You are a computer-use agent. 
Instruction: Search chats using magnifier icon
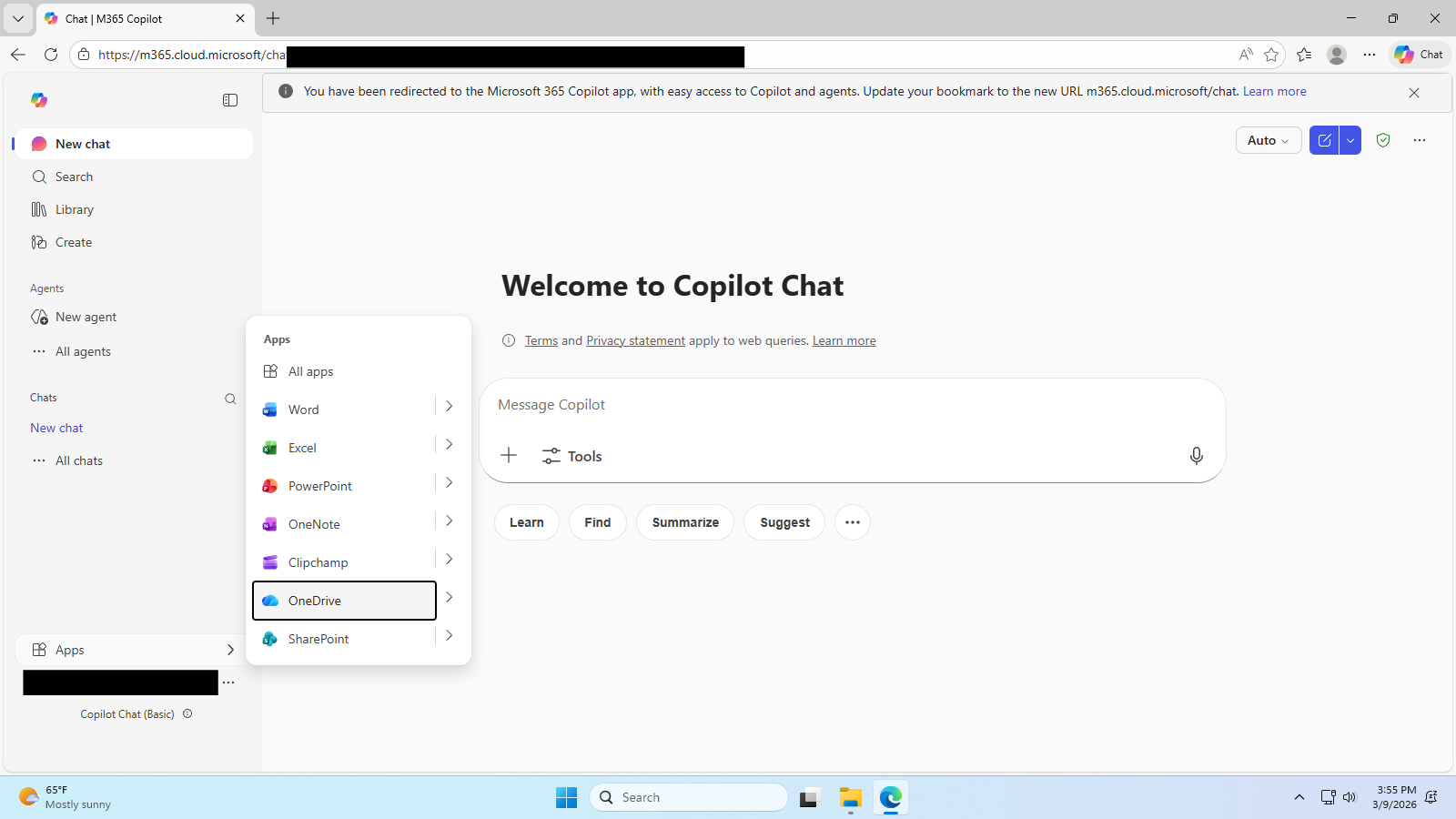click(x=230, y=399)
